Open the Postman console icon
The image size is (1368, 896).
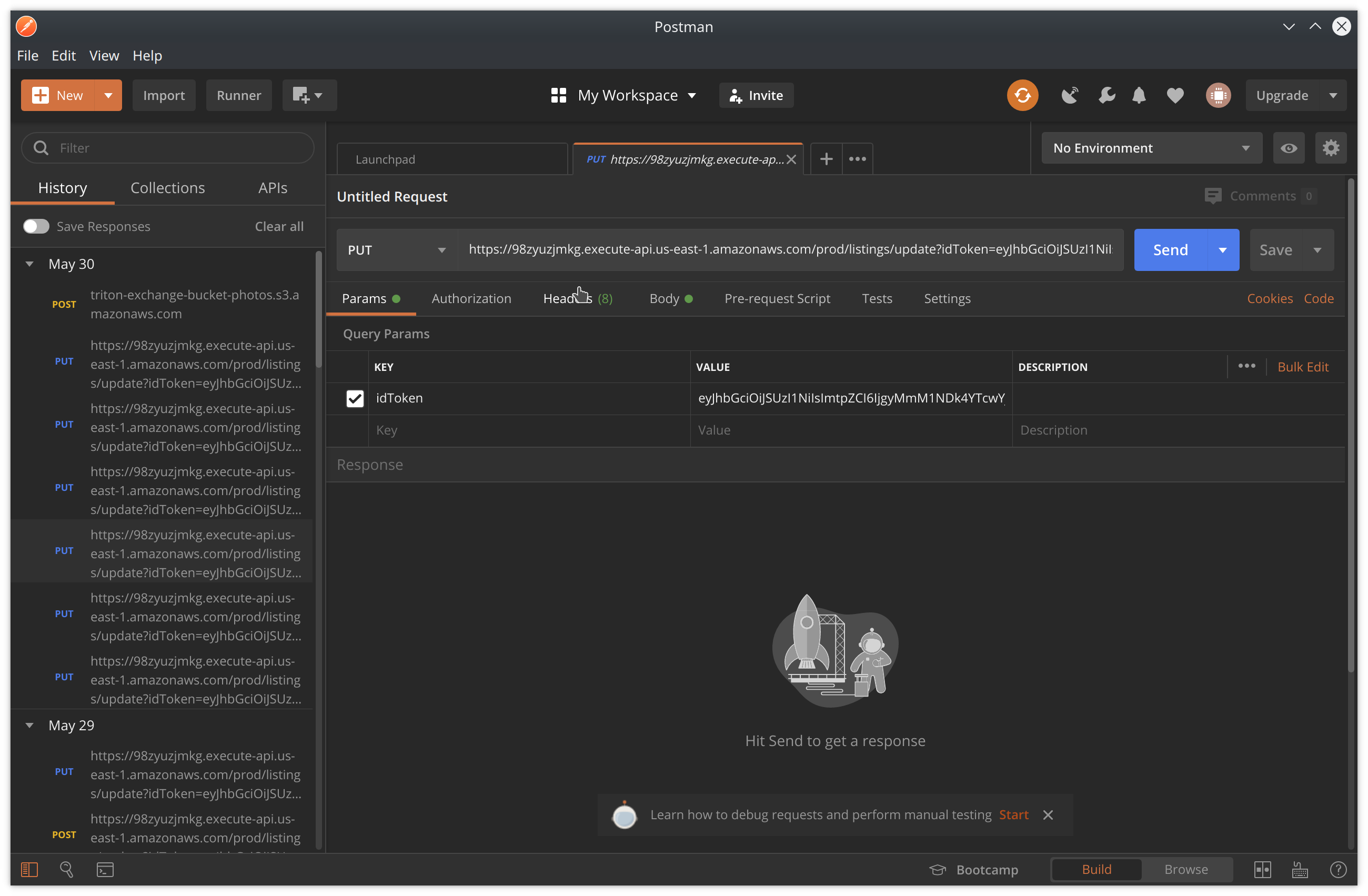point(105,870)
